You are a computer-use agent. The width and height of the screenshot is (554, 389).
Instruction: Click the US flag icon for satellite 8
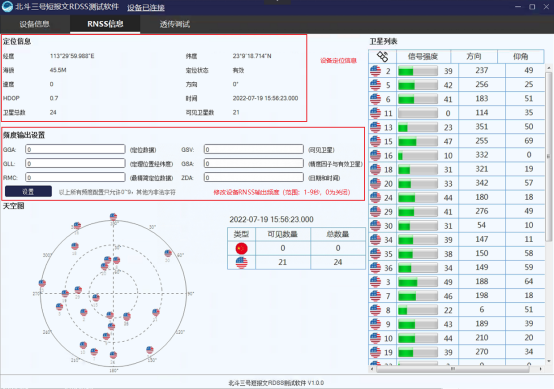tap(375, 310)
